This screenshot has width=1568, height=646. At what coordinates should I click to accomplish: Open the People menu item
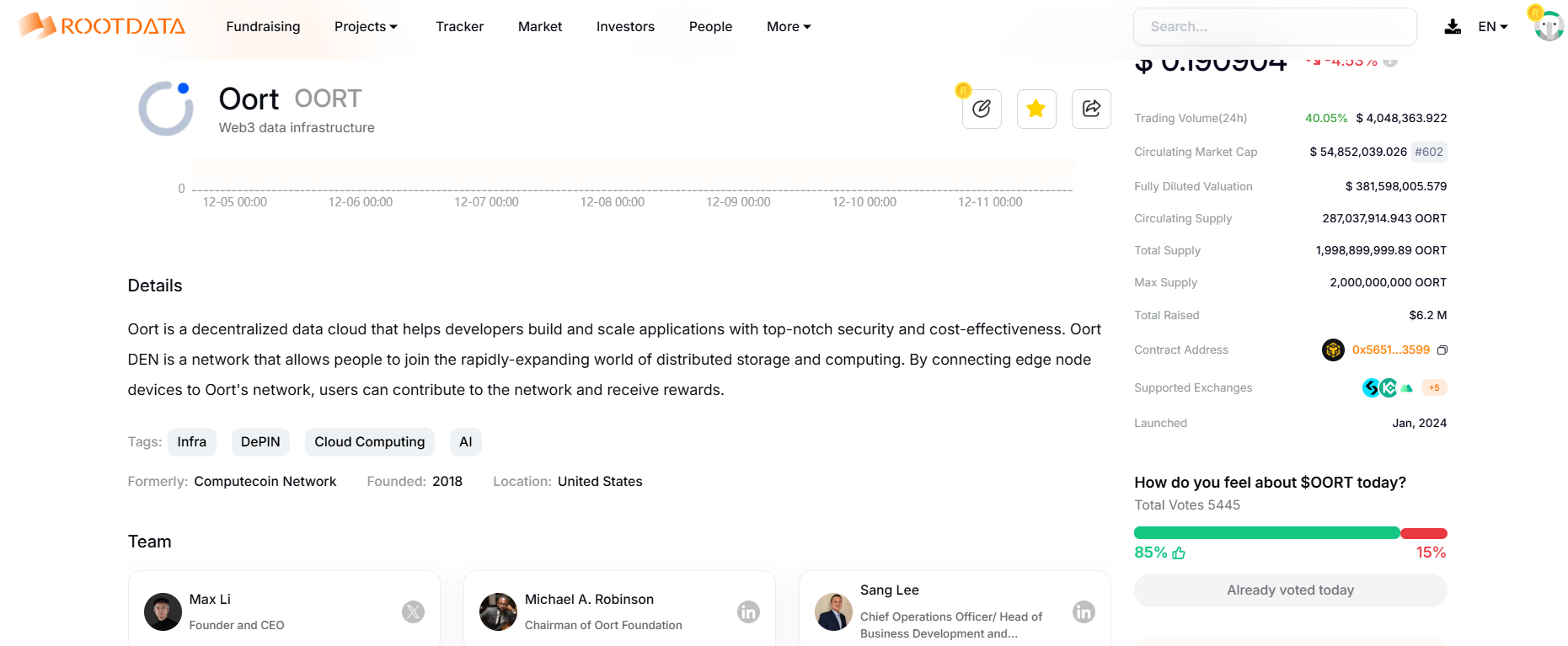(x=710, y=26)
